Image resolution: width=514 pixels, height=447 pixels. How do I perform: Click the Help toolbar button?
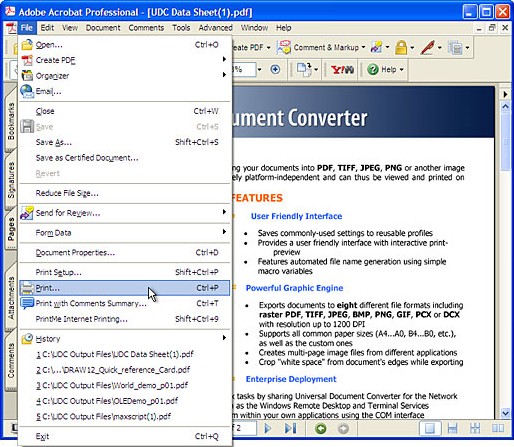pos(385,70)
